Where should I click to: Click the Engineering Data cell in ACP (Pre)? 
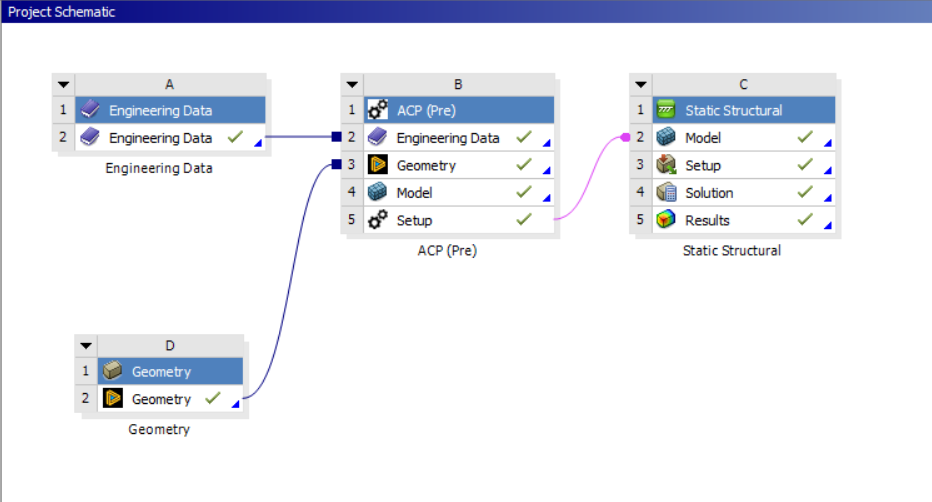point(447,138)
